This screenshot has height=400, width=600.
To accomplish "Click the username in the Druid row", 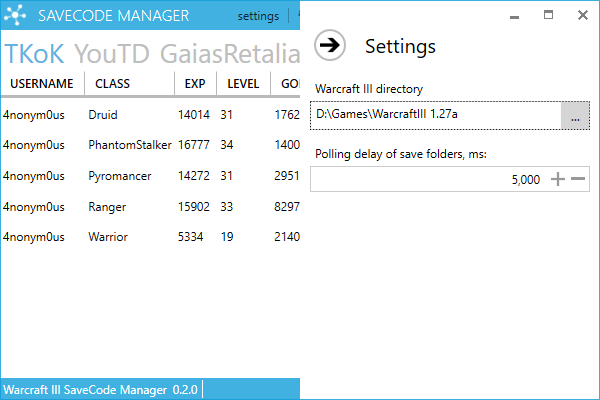I will pos(34,114).
